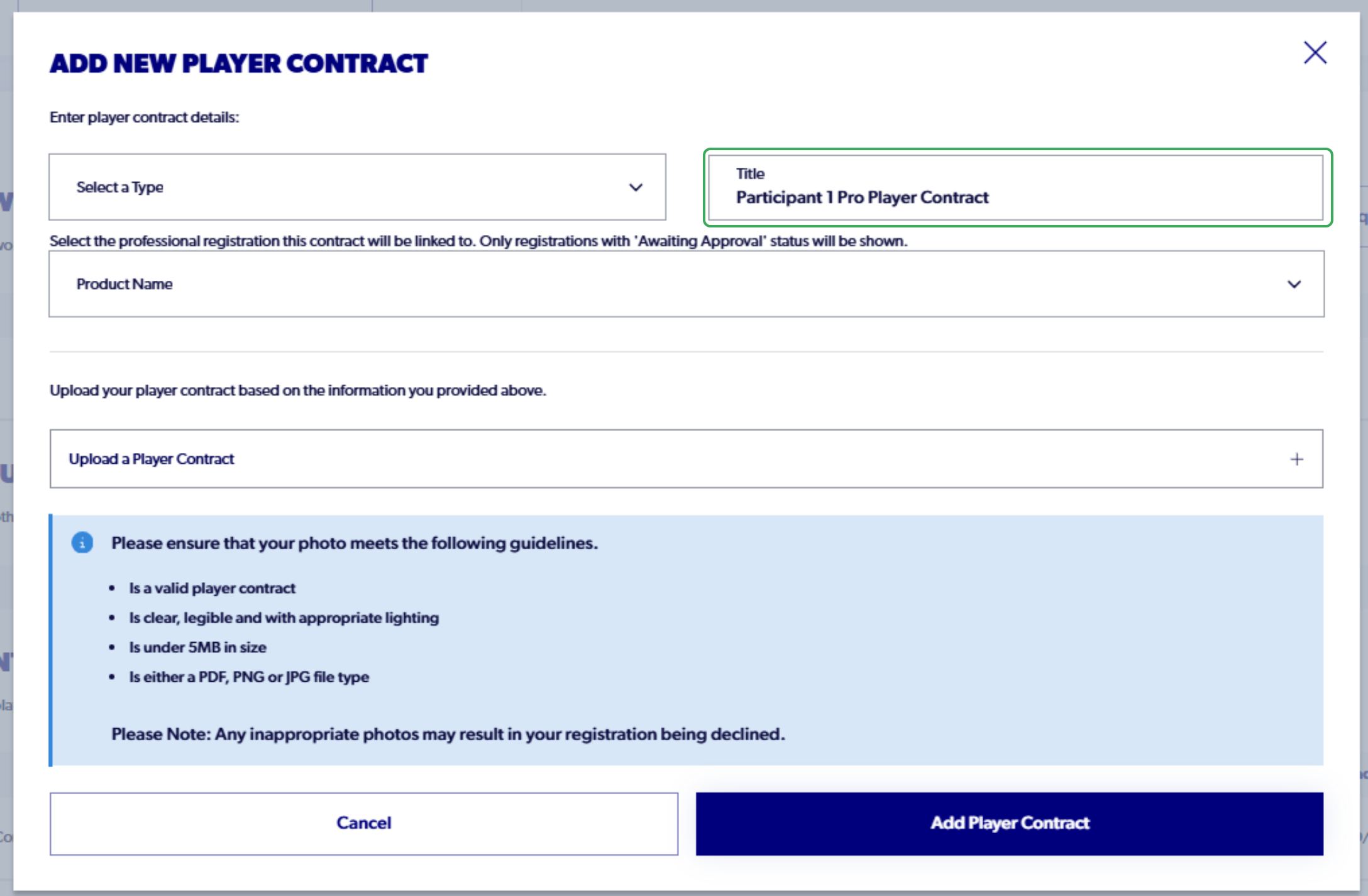This screenshot has height=896, width=1368.
Task: Click the "Is under 5MB in size" bullet
Action: pyautogui.click(x=198, y=647)
